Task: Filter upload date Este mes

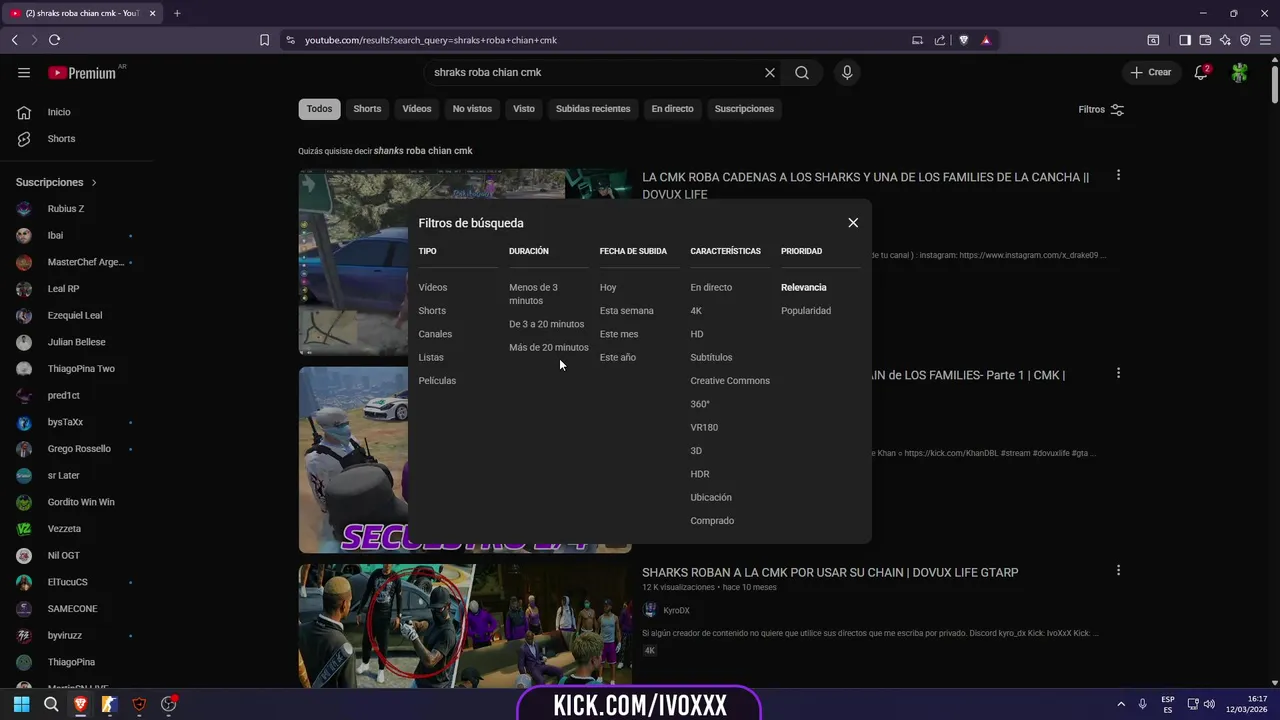Action: pyautogui.click(x=619, y=334)
